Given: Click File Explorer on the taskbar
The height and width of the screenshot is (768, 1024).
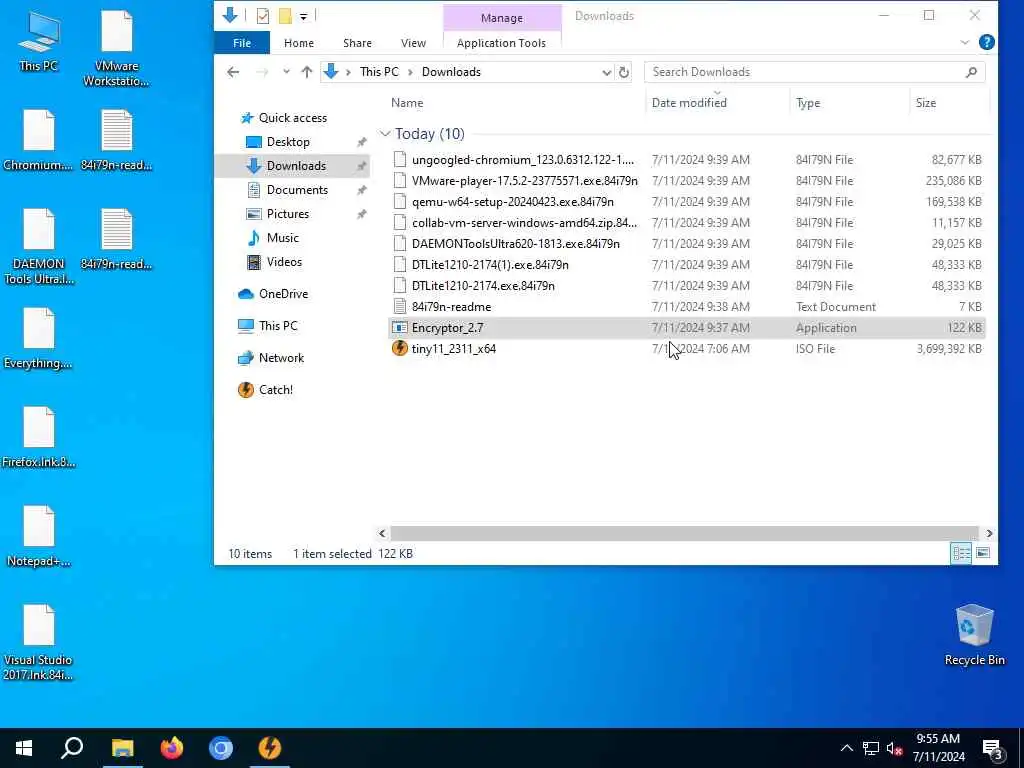Looking at the screenshot, I should click(x=122, y=748).
